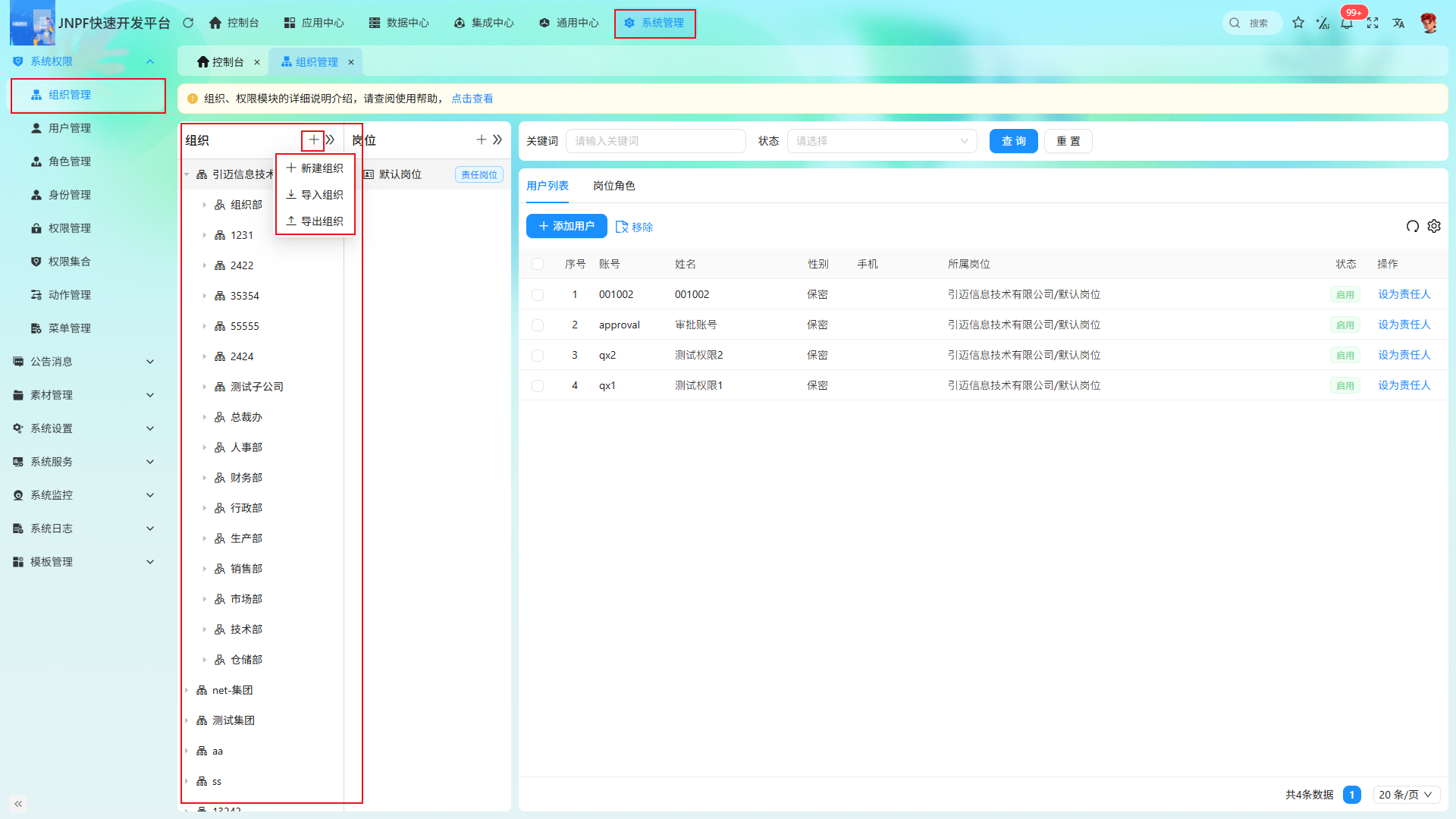Check the row for account qx1
The image size is (1456, 819).
538,385
